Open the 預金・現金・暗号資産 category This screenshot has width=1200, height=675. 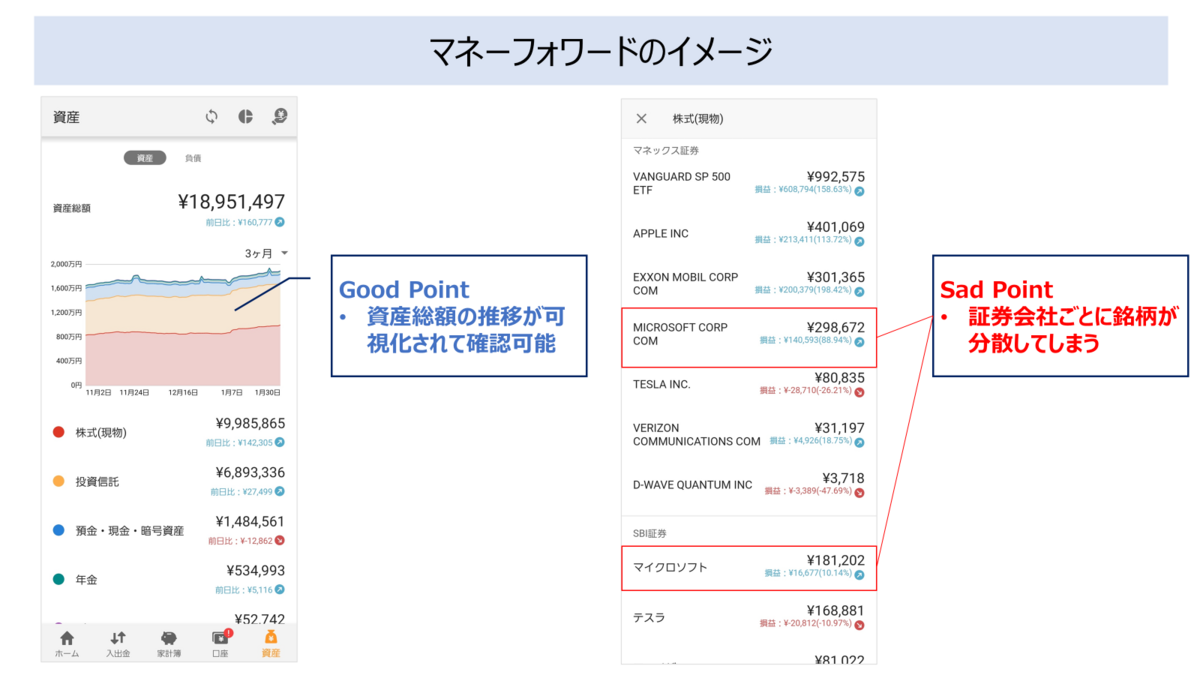click(169, 530)
